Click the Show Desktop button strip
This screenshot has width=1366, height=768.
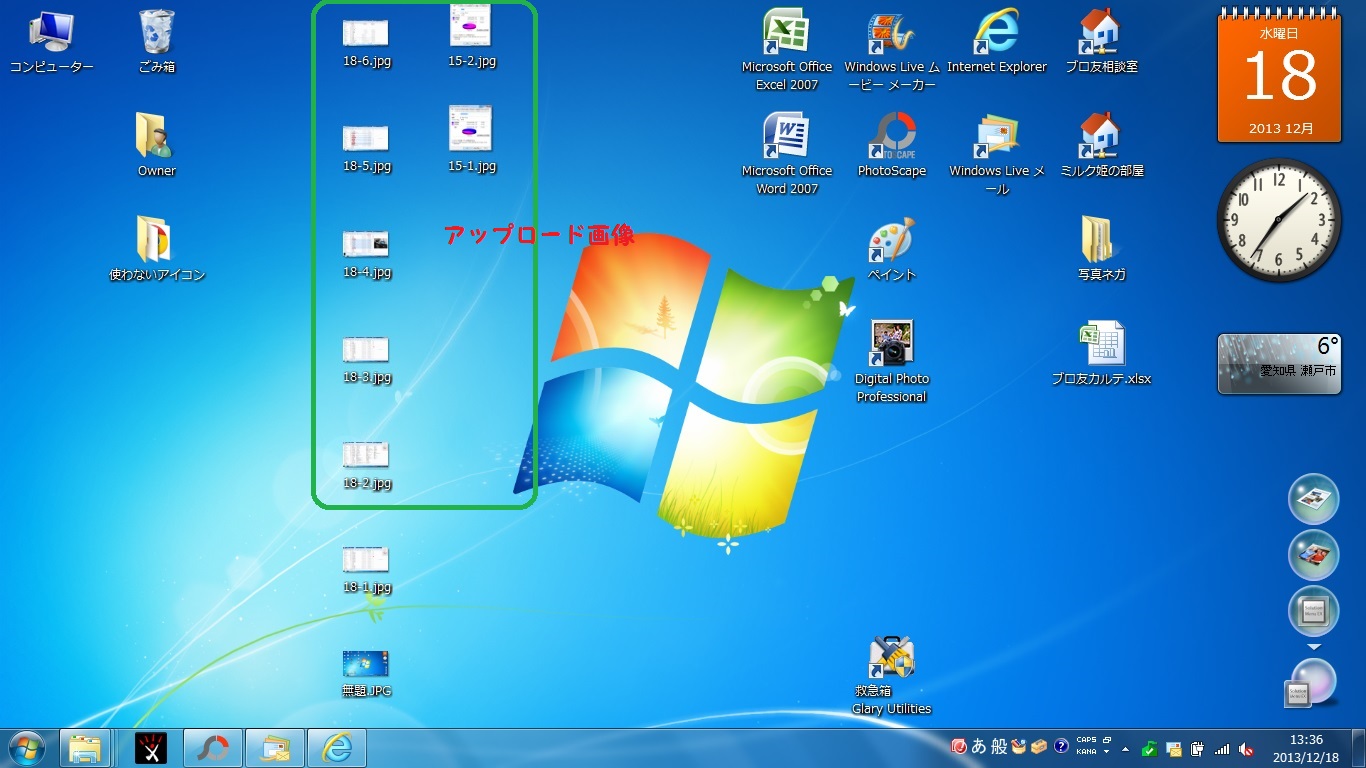[x=1359, y=748]
